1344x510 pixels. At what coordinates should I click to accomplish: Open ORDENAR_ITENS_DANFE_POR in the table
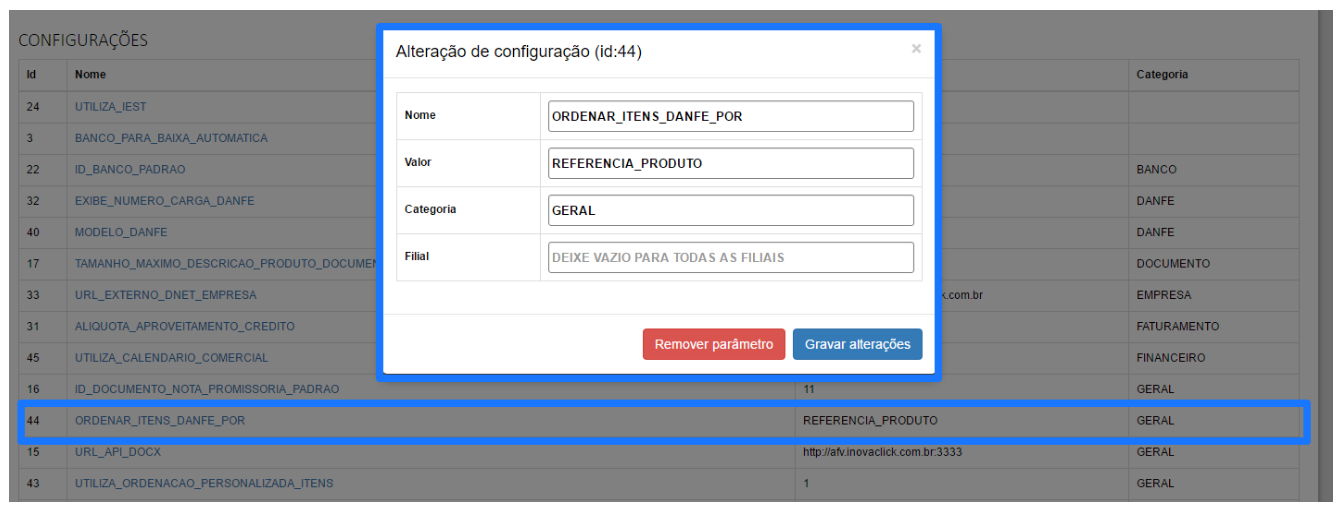(159, 421)
